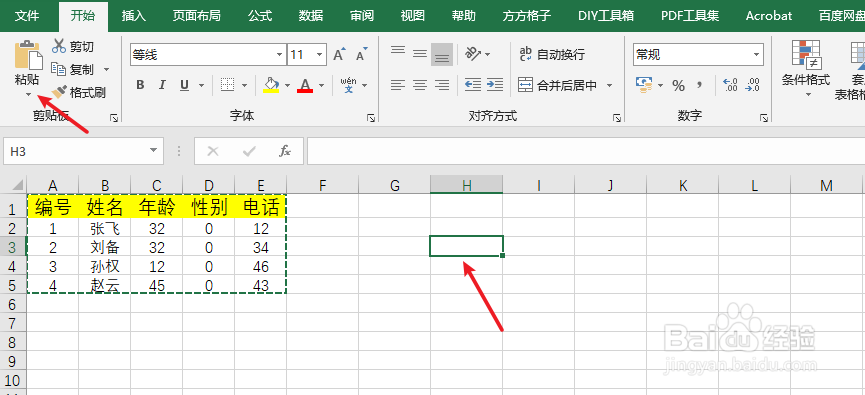865x395 pixels.
Task: Switch to the View (视图) tab
Action: pyautogui.click(x=413, y=16)
